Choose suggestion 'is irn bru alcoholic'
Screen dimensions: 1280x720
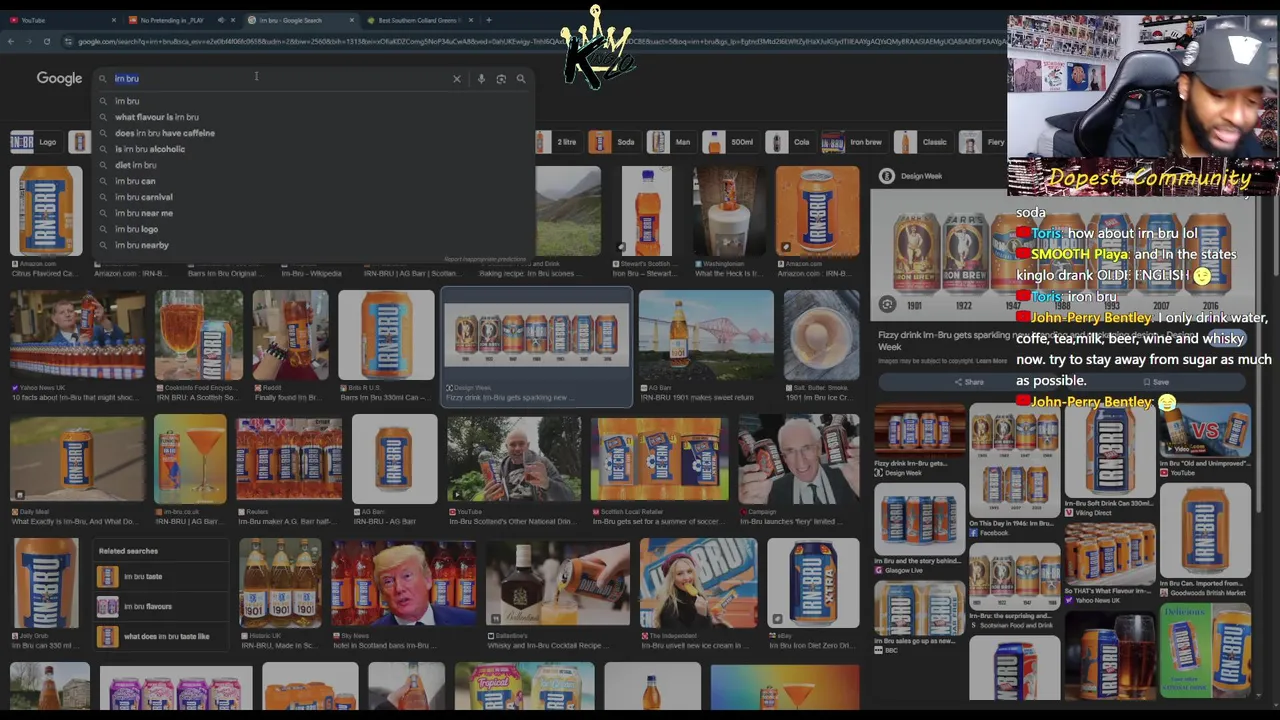[150, 149]
